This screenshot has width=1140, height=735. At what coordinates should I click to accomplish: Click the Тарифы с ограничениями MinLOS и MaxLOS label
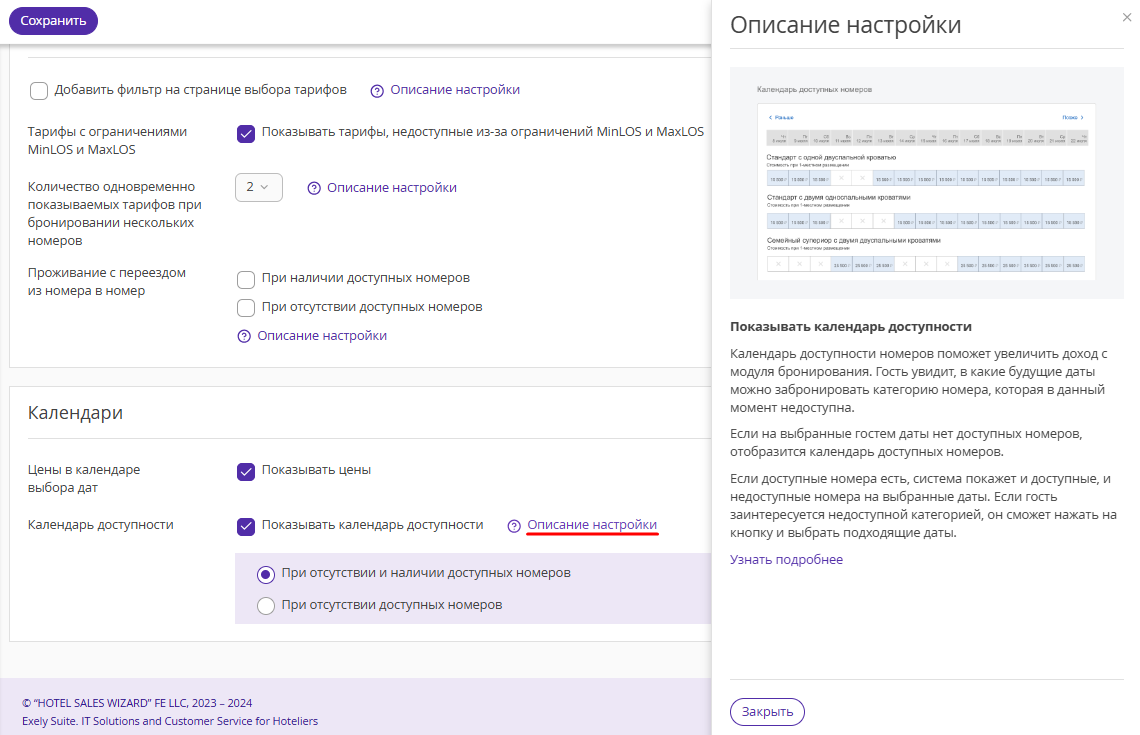tap(108, 140)
